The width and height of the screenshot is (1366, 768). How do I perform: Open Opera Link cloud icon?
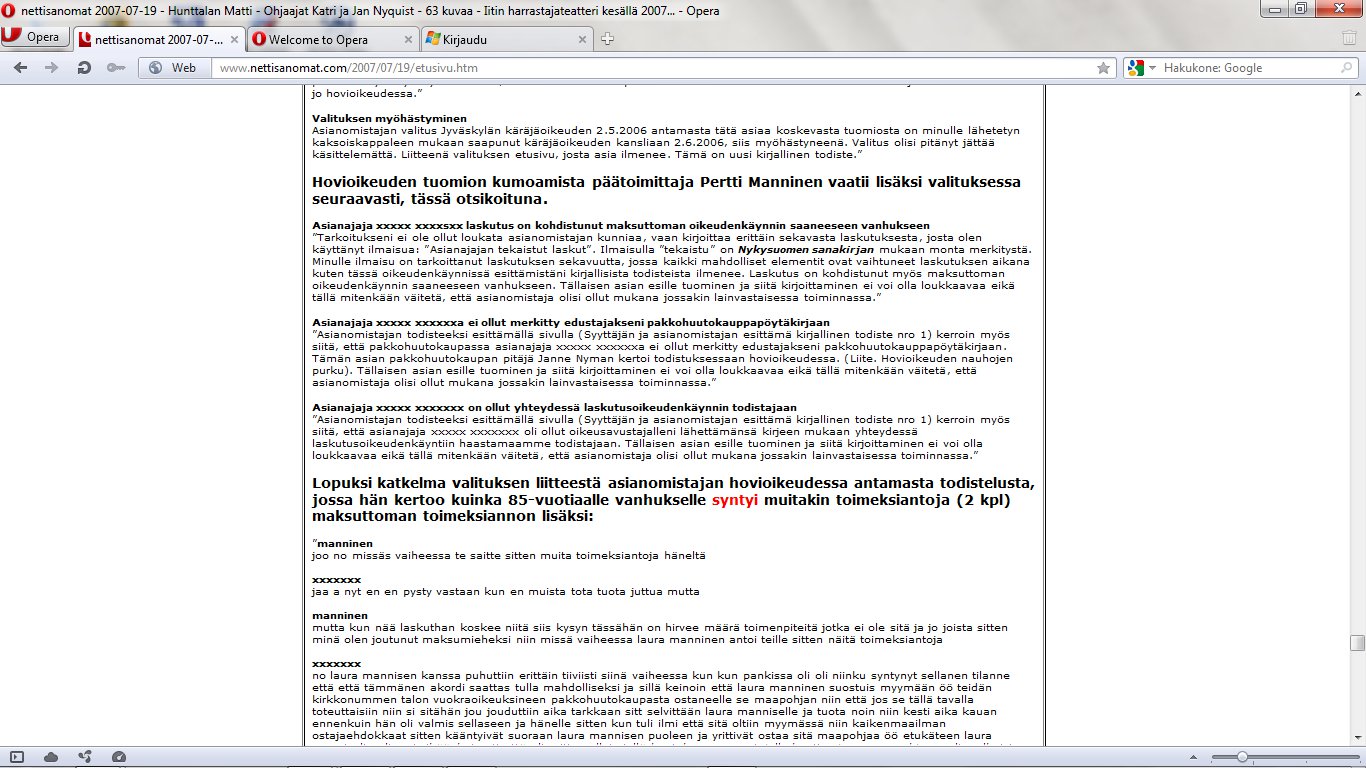pos(51,756)
